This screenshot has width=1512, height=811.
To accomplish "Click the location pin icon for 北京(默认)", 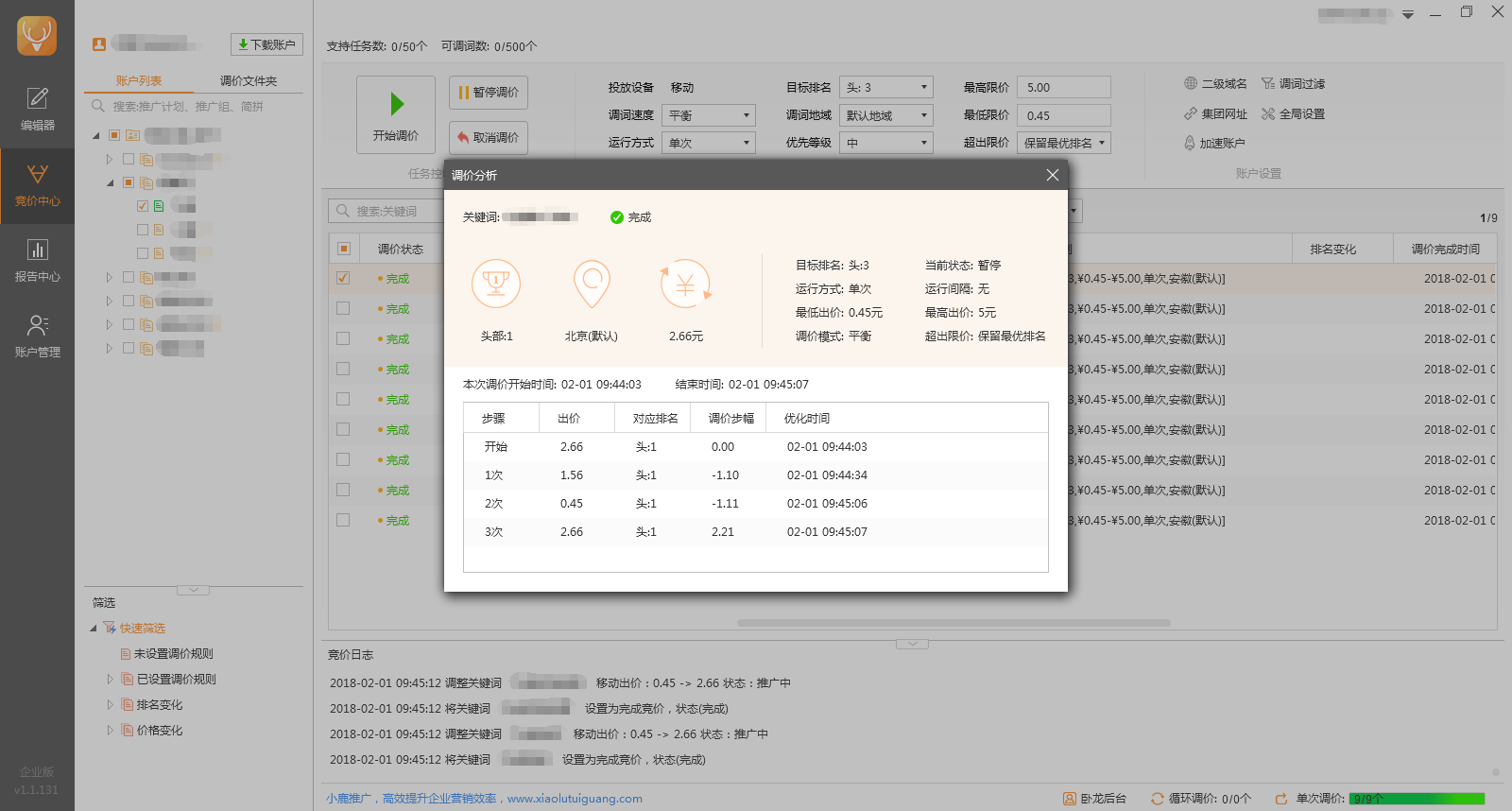I will (592, 284).
